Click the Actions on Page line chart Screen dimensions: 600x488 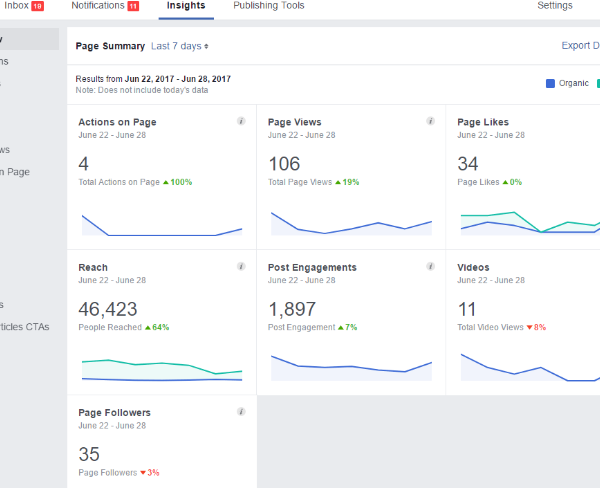tap(162, 225)
